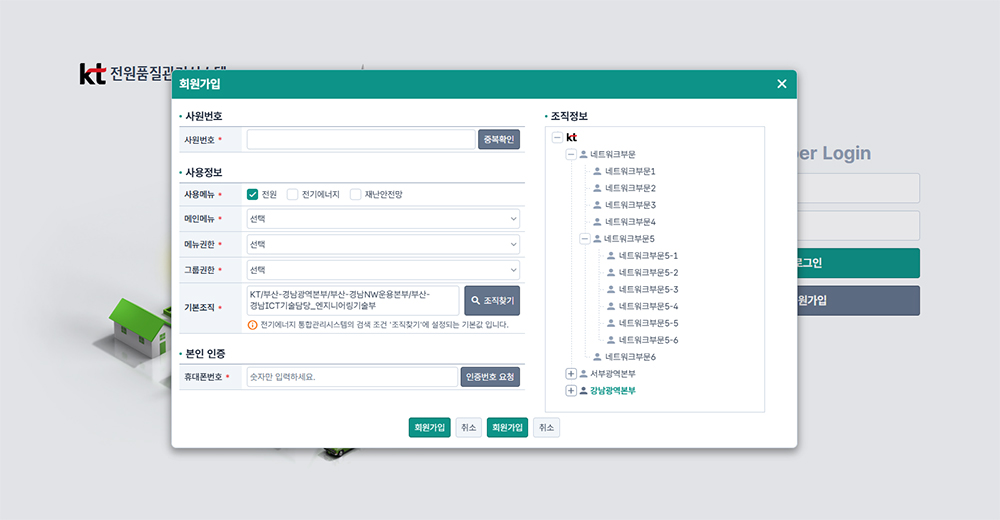Select 네트워크부문5-4 in the organization tree
1000x520 pixels.
point(648,306)
